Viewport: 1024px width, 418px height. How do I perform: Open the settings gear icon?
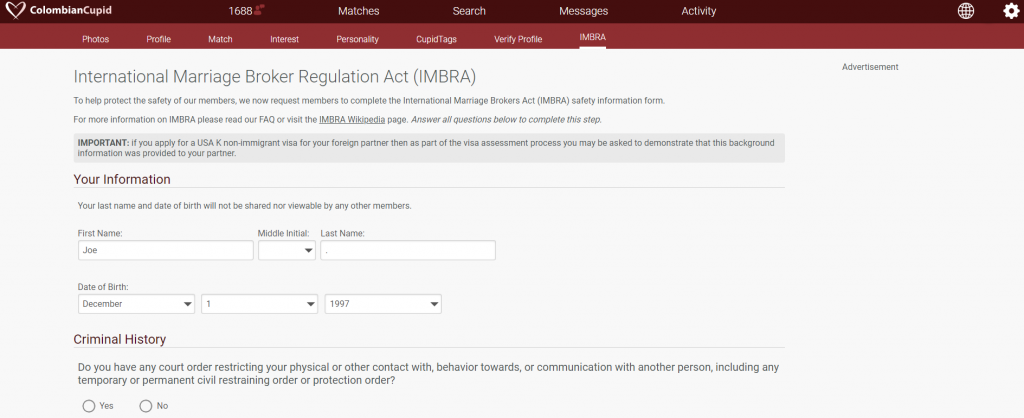[1010, 11]
